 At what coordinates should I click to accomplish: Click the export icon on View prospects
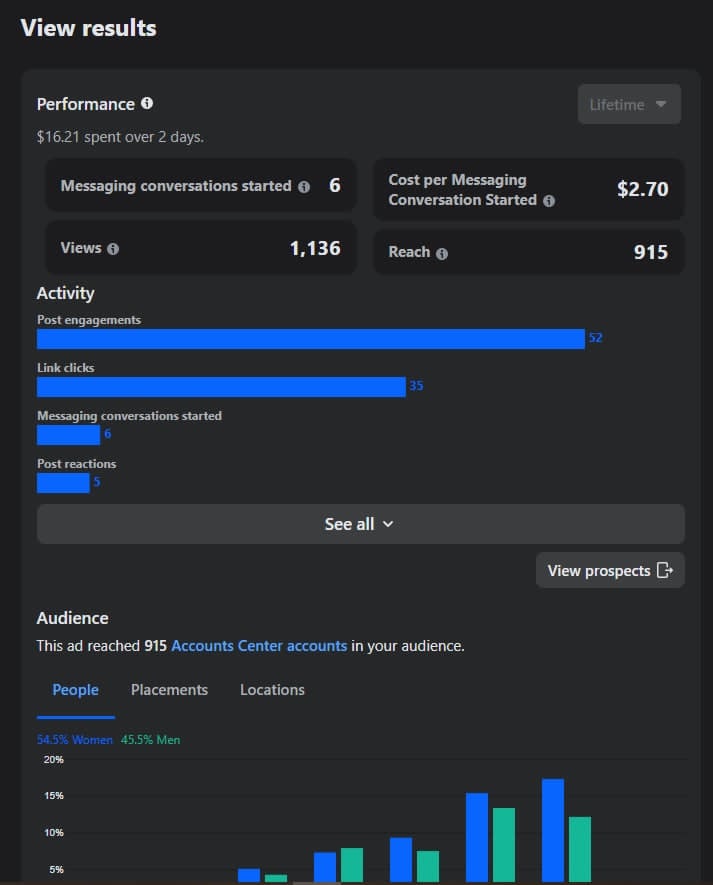click(x=665, y=571)
